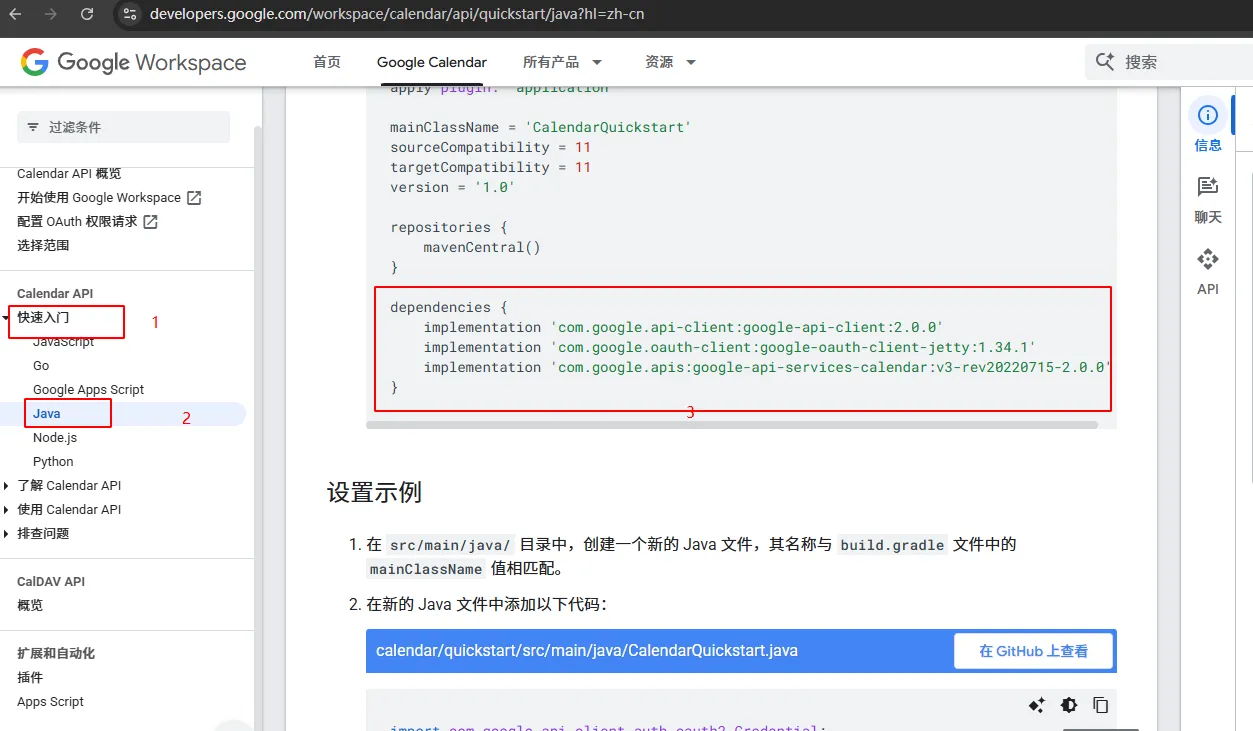
Task: Copy the code sample with copy icon
Action: coord(1100,705)
